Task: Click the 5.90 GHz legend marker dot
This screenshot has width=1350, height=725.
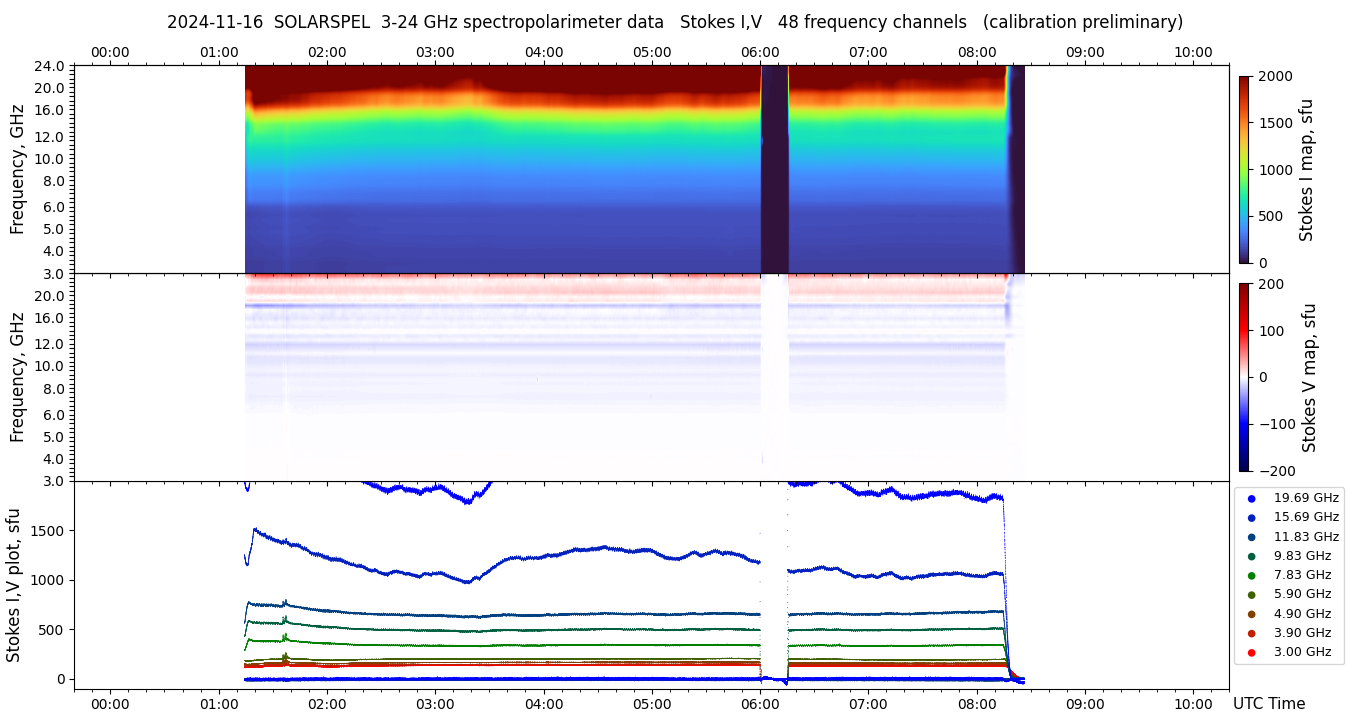Action: coord(1251,595)
